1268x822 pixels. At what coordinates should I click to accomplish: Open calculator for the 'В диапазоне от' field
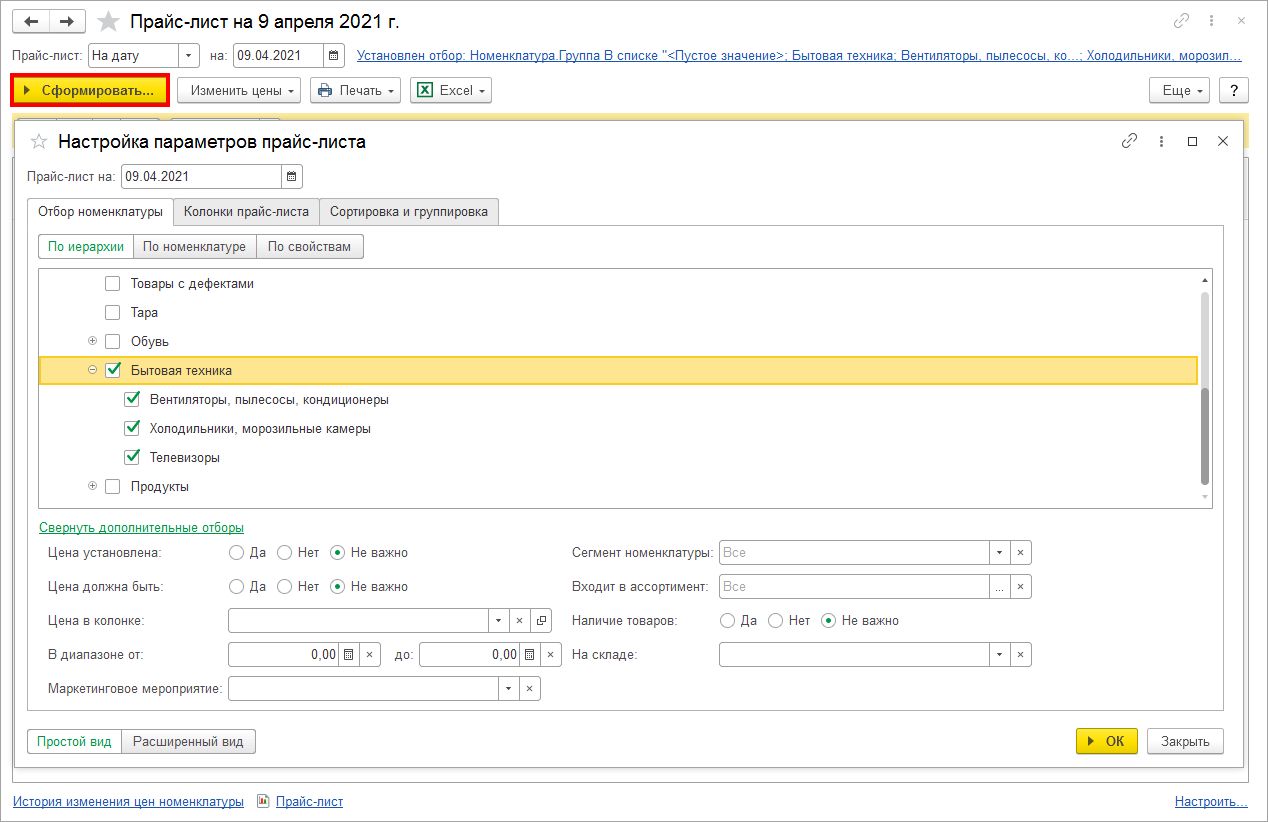[349, 655]
